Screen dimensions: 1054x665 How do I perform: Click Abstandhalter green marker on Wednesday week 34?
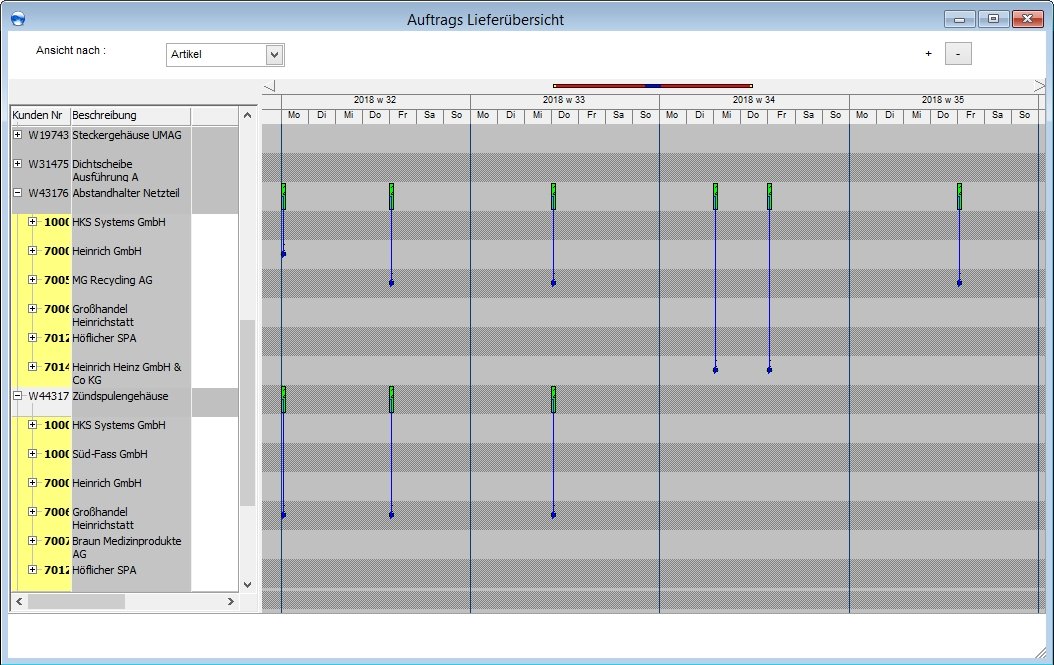715,196
